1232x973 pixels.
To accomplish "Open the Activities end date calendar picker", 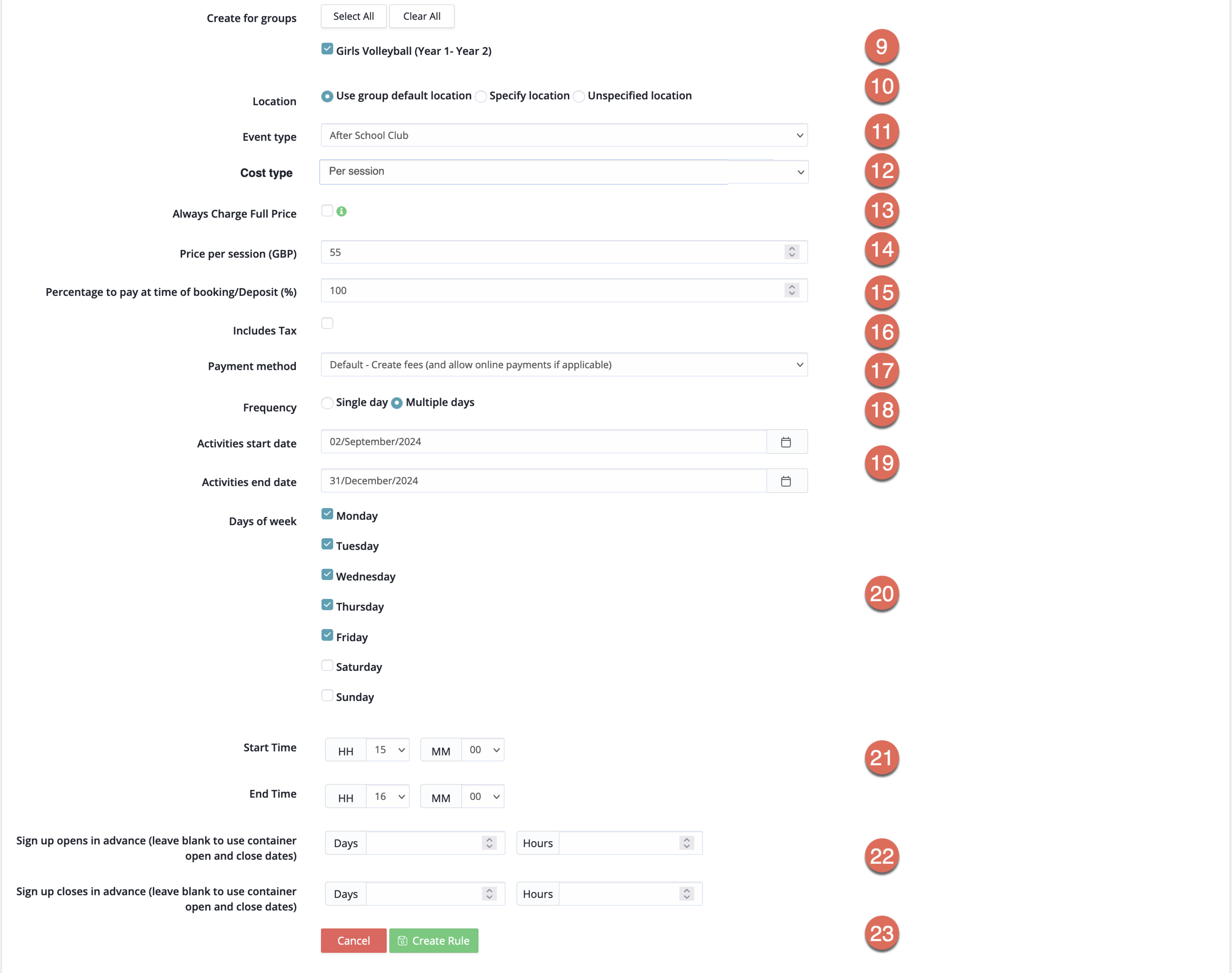I will coord(786,481).
